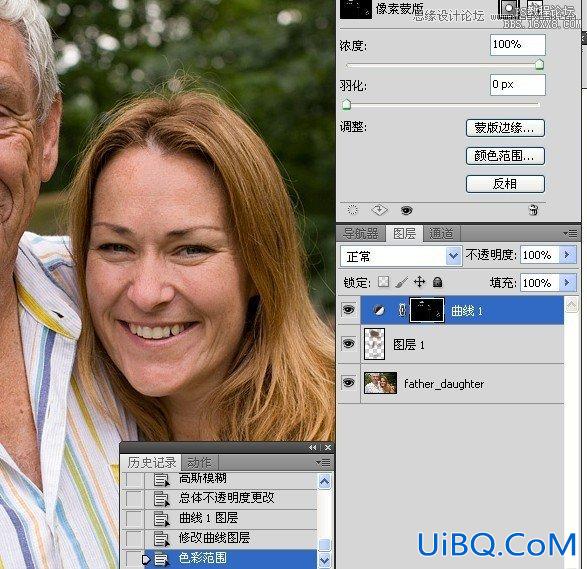
Task: Click the 颜色范围 color range button
Action: (x=505, y=156)
